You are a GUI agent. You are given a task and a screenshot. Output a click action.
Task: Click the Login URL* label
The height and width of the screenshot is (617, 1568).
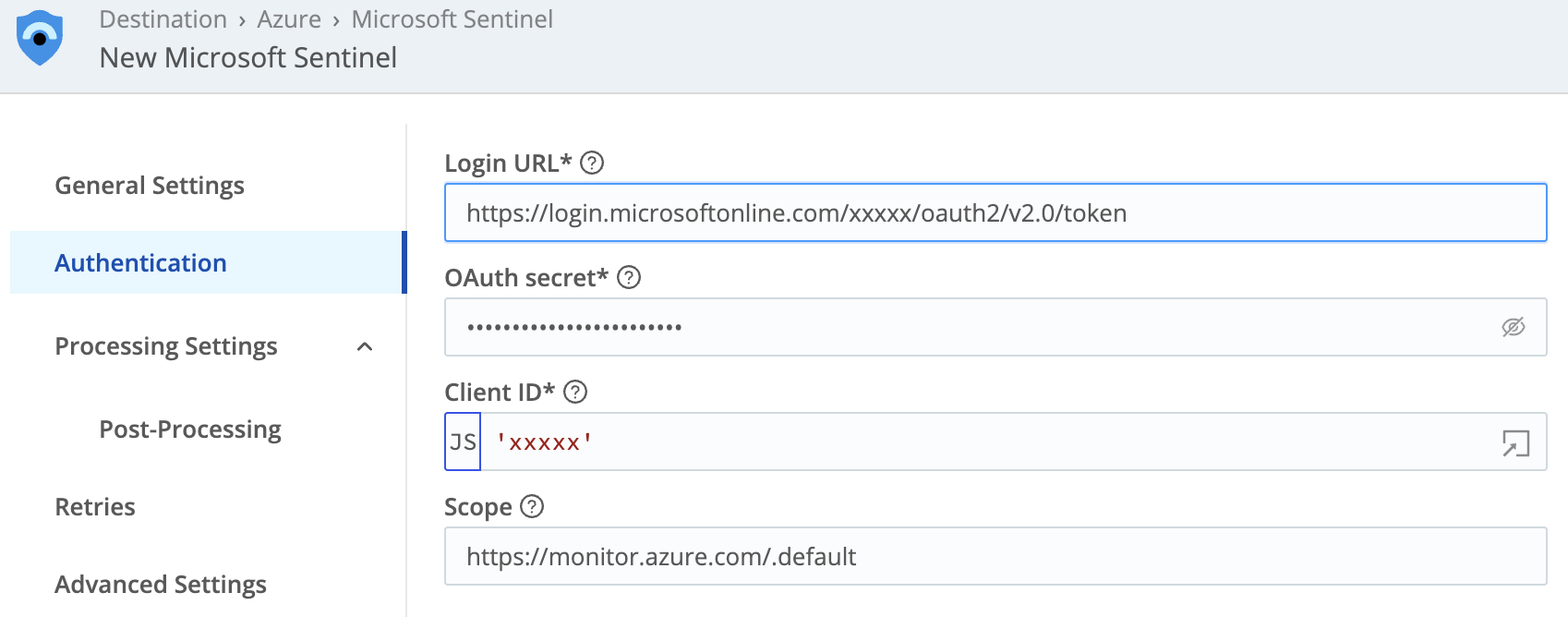(x=508, y=163)
